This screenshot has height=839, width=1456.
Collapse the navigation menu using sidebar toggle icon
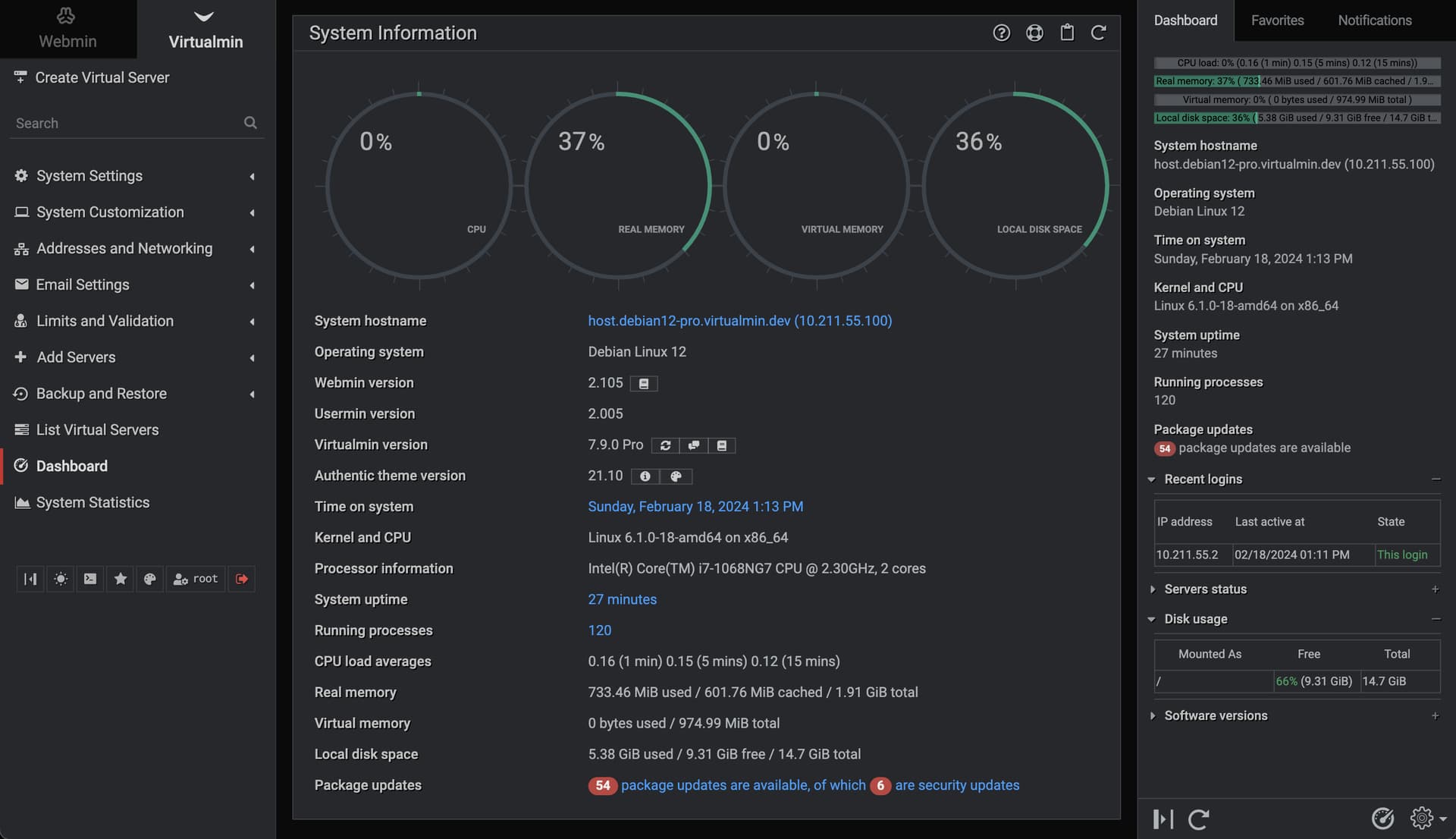(x=30, y=579)
